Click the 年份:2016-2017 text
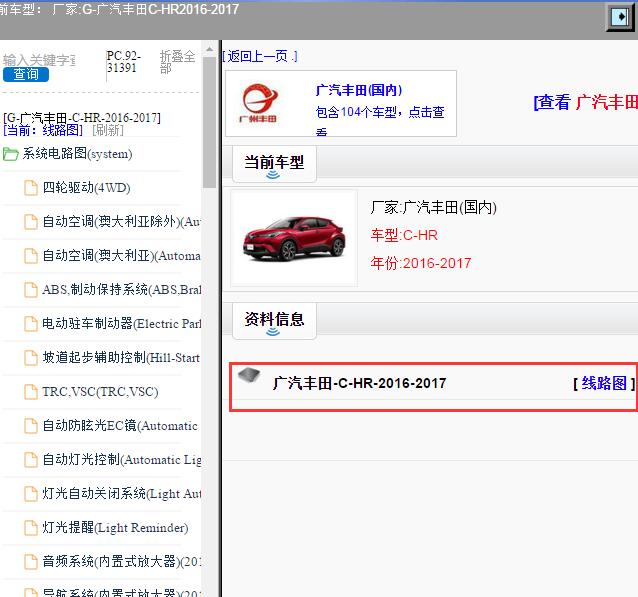The image size is (638, 597). coord(421,263)
